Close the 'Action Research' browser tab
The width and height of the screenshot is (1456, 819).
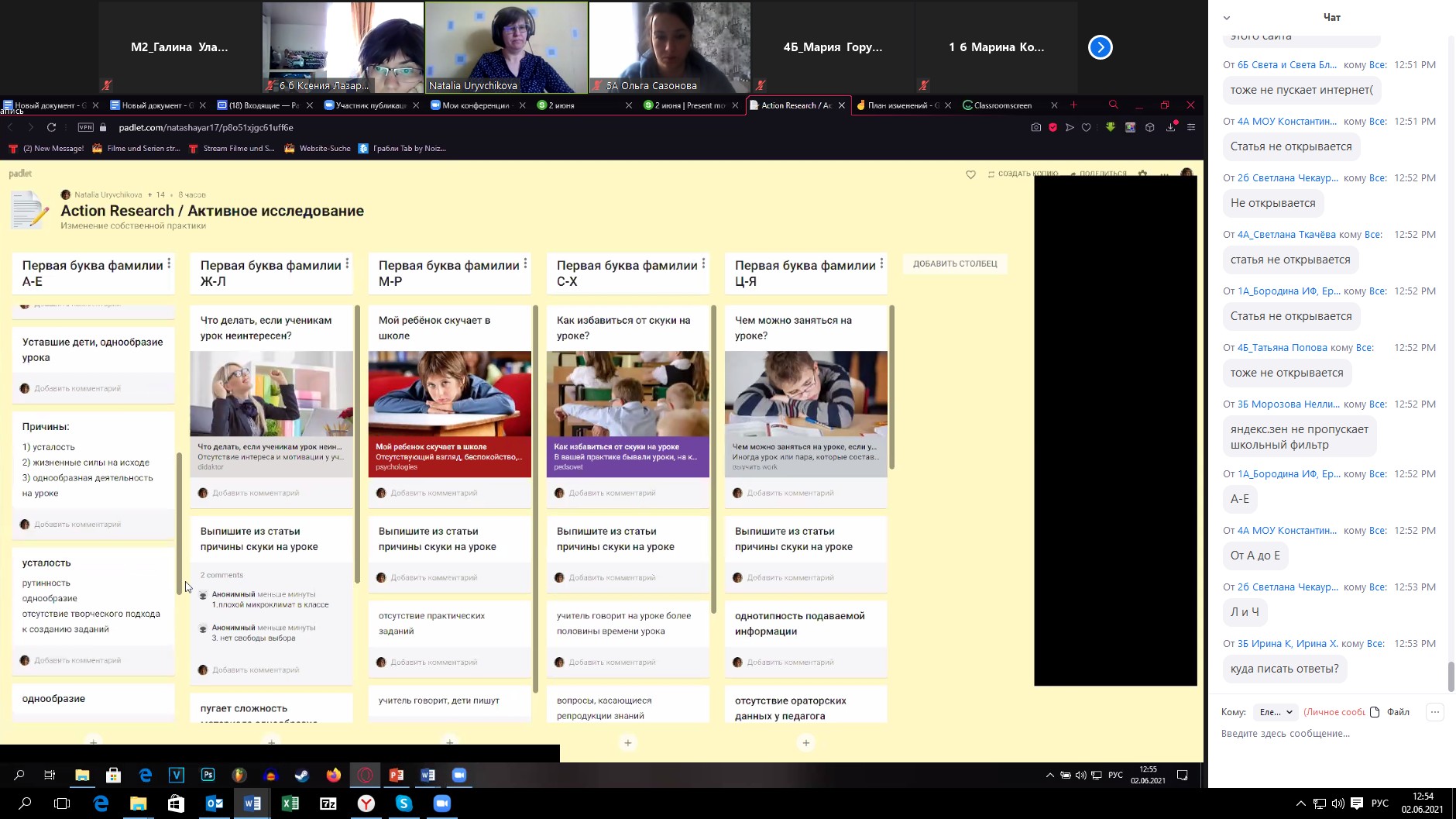tap(841, 105)
